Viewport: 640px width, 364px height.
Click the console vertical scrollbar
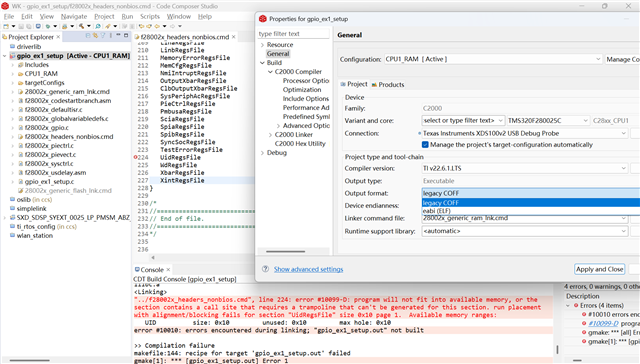pyautogui.click(x=557, y=349)
